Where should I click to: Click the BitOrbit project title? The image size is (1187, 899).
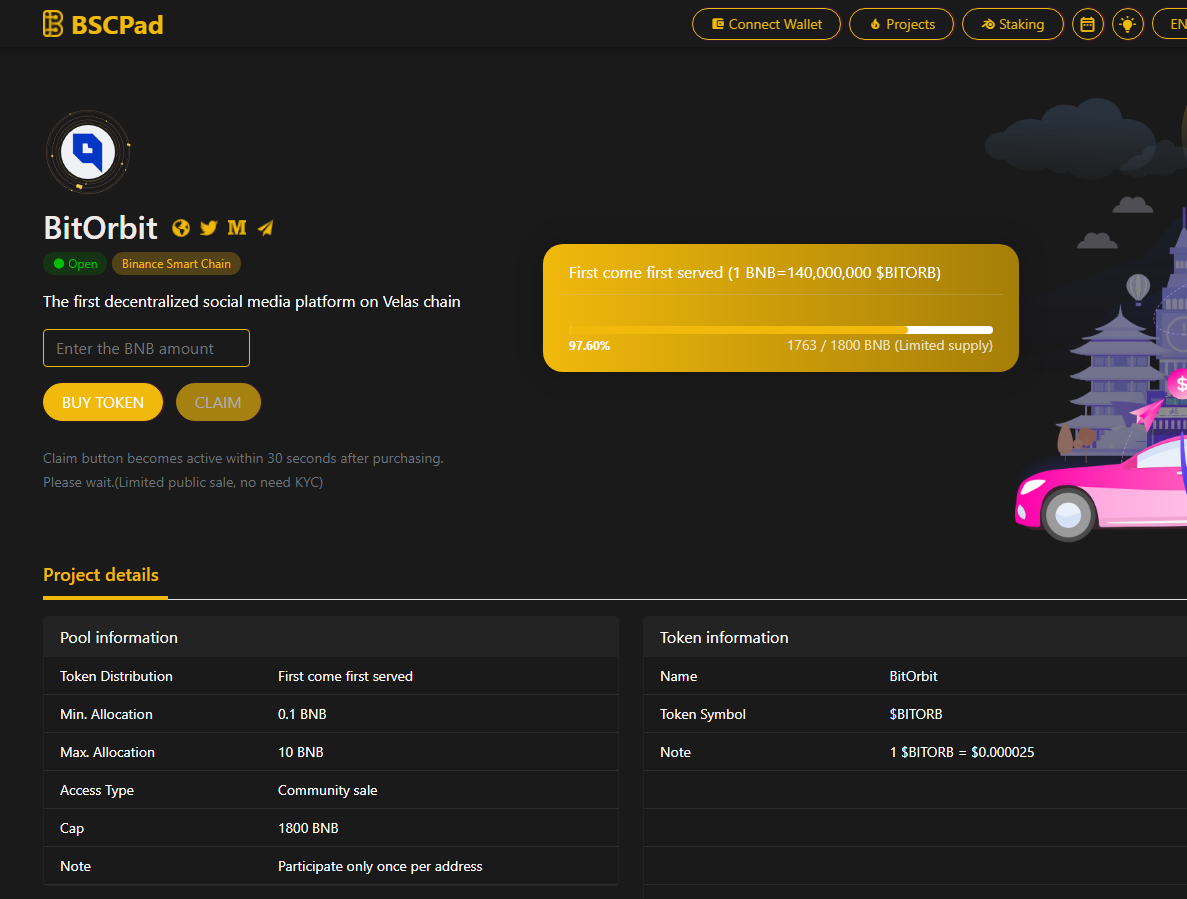pos(101,228)
